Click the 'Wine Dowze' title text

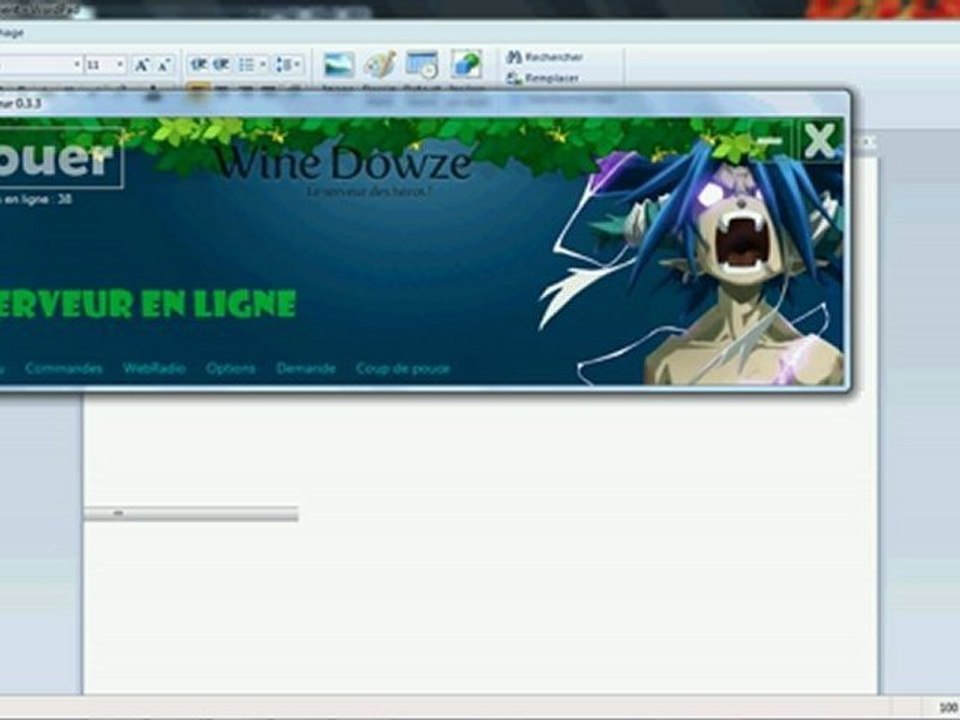[x=343, y=163]
